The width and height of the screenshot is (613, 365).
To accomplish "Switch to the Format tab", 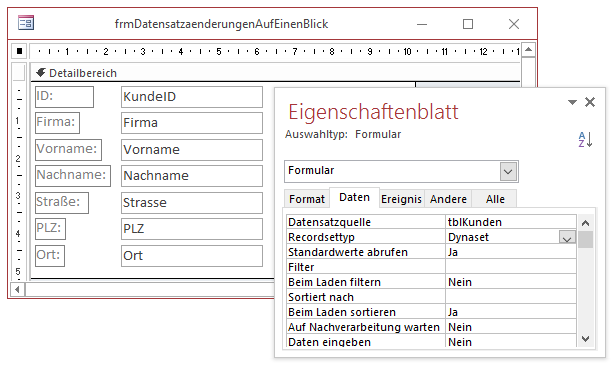I will pos(307,199).
